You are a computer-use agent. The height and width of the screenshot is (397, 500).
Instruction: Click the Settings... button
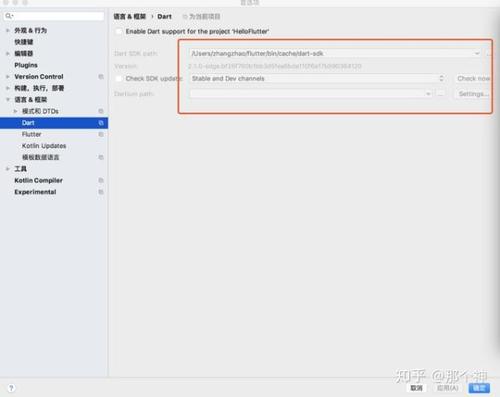coord(473,94)
